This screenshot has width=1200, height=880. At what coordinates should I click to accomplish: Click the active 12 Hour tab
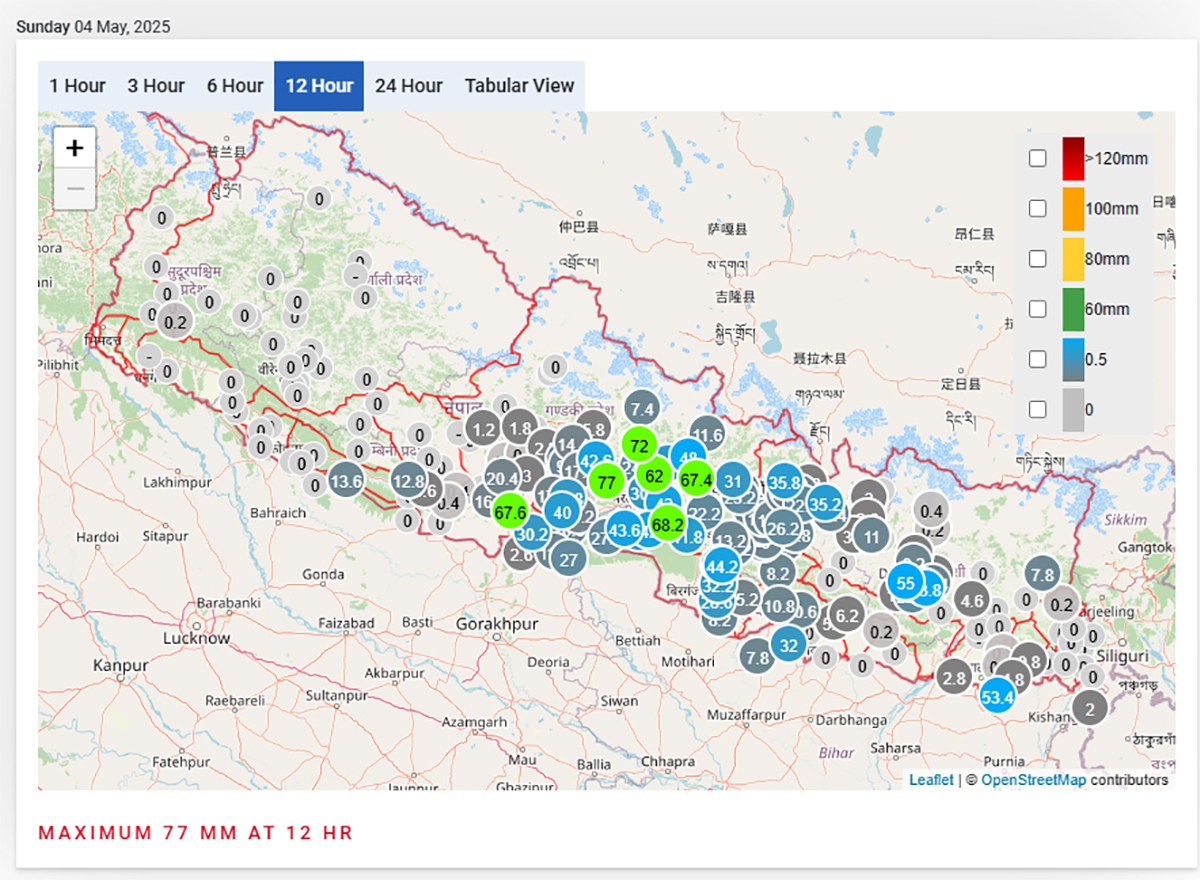(x=319, y=86)
